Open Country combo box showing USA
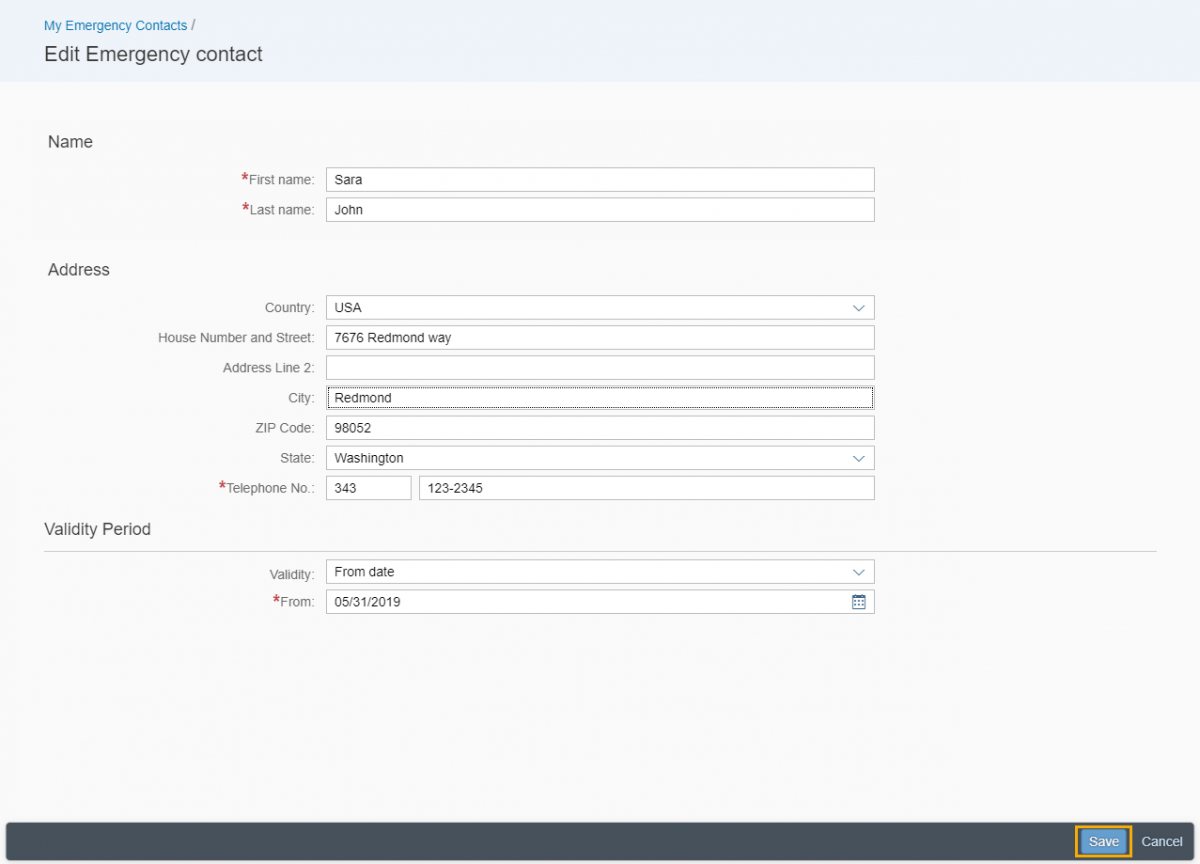Image resolution: width=1200 pixels, height=864 pixels. point(588,308)
